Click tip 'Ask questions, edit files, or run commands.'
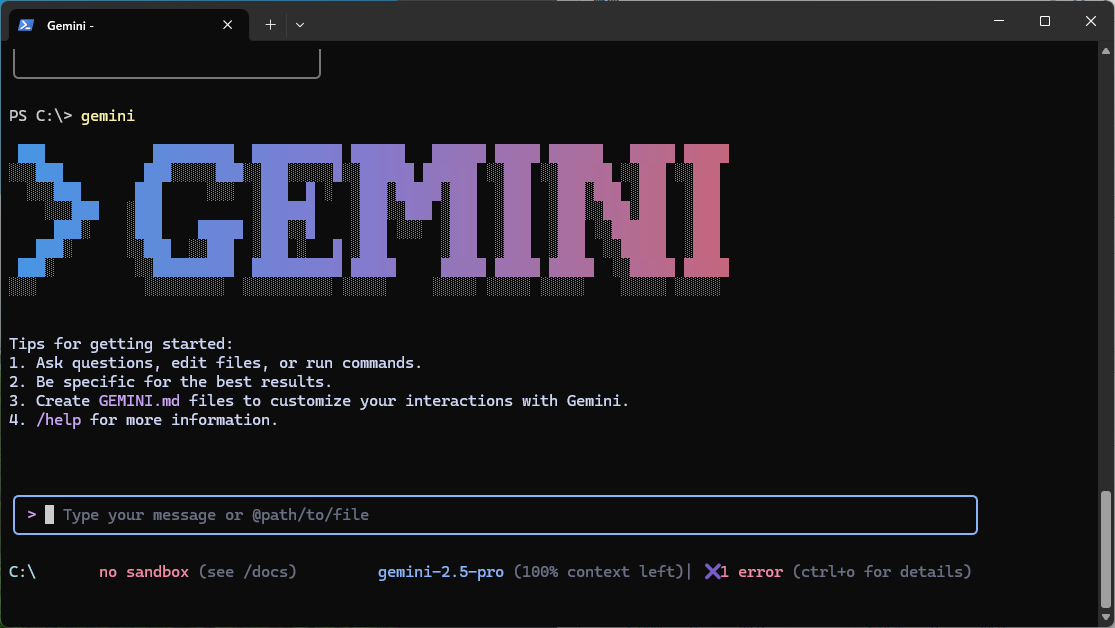1115x628 pixels. (229, 363)
